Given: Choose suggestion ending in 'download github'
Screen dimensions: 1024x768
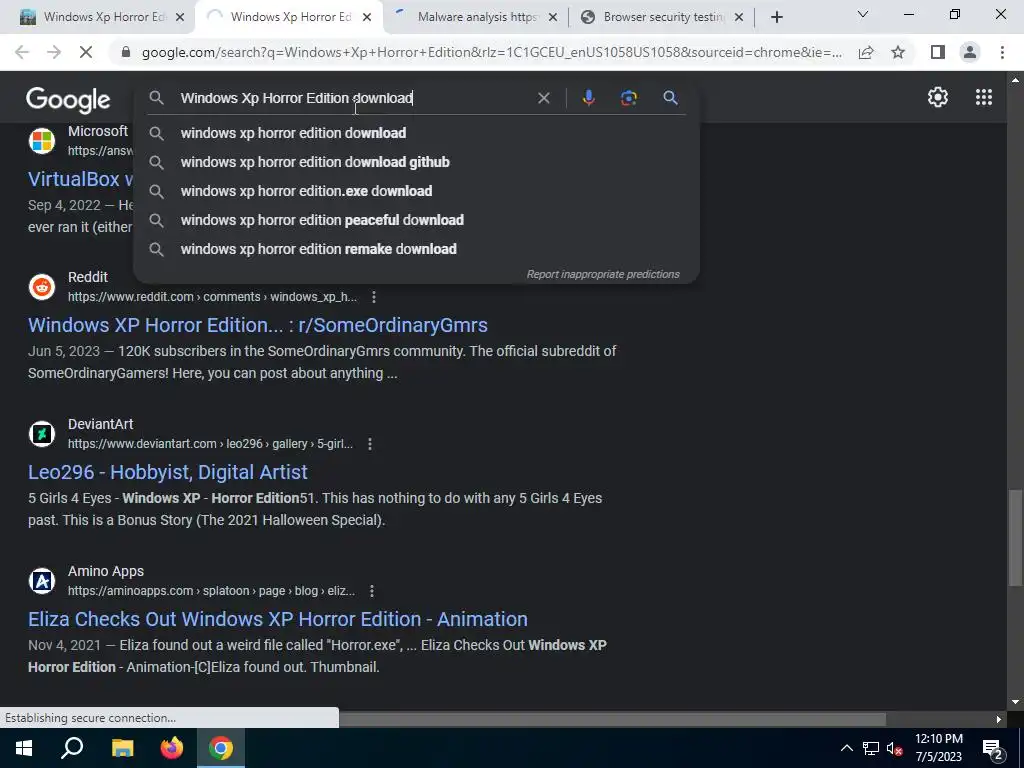Looking at the screenshot, I should click(x=416, y=162).
